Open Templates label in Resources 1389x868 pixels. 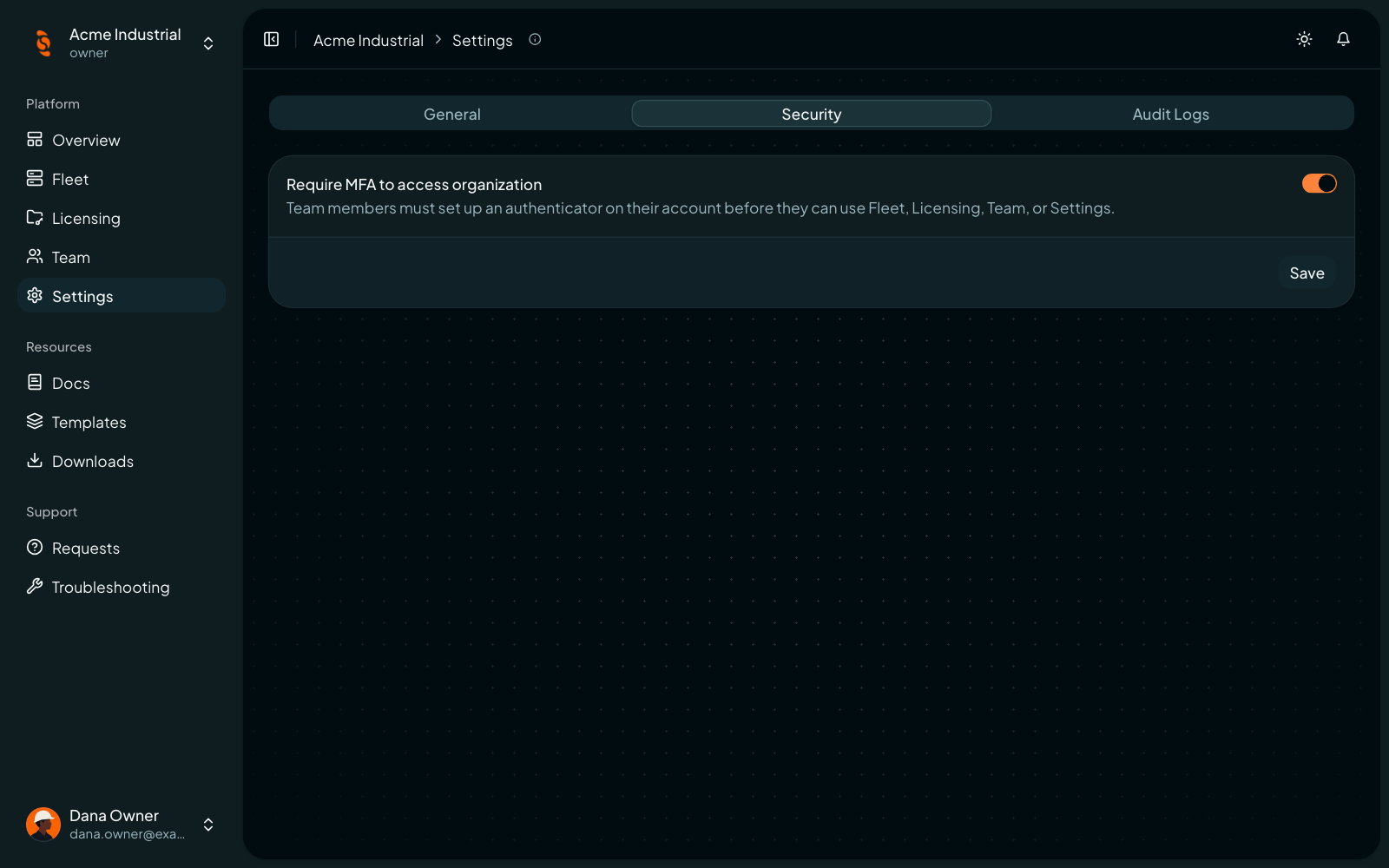tap(89, 422)
